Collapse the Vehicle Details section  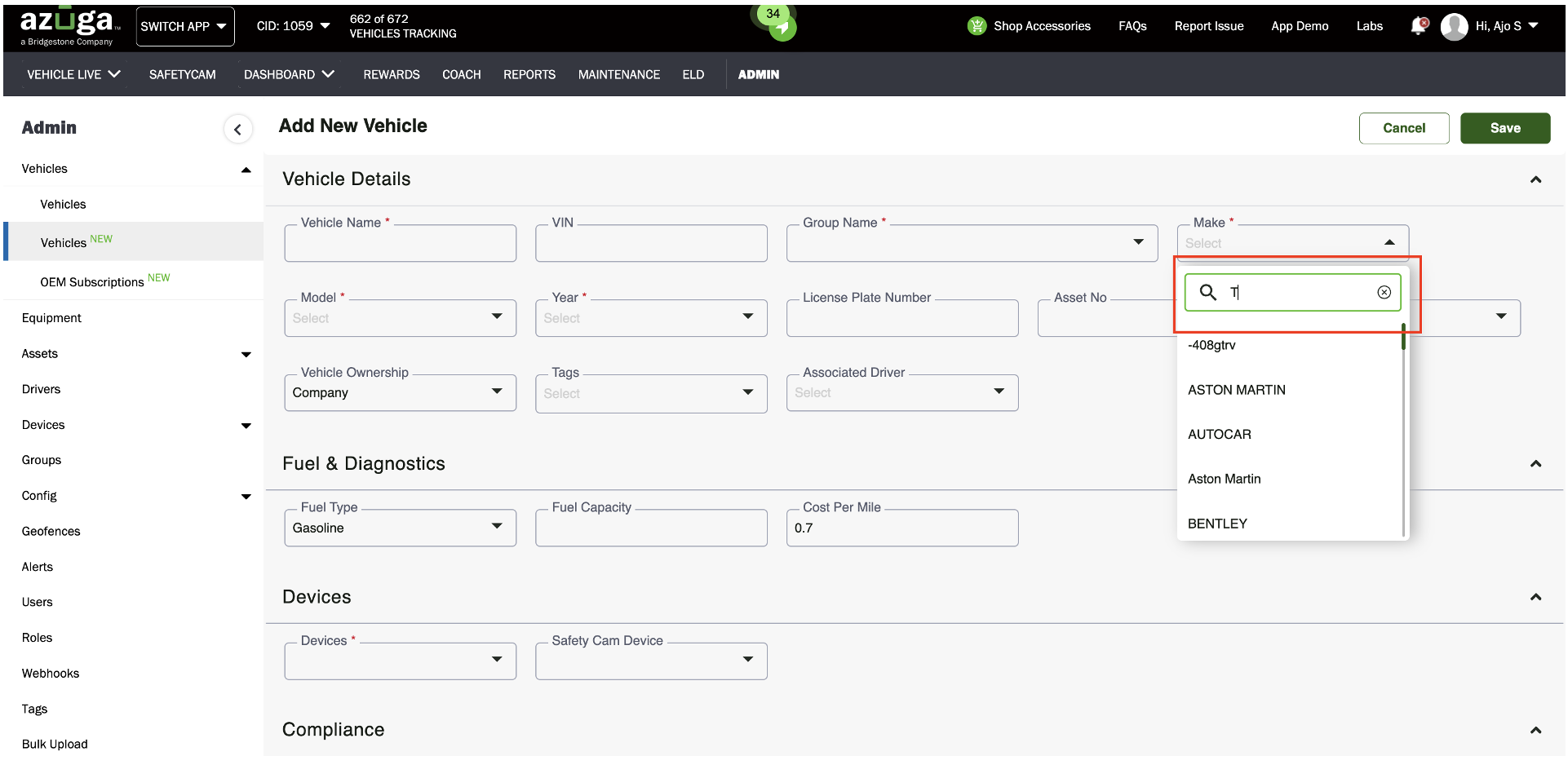point(1535,179)
